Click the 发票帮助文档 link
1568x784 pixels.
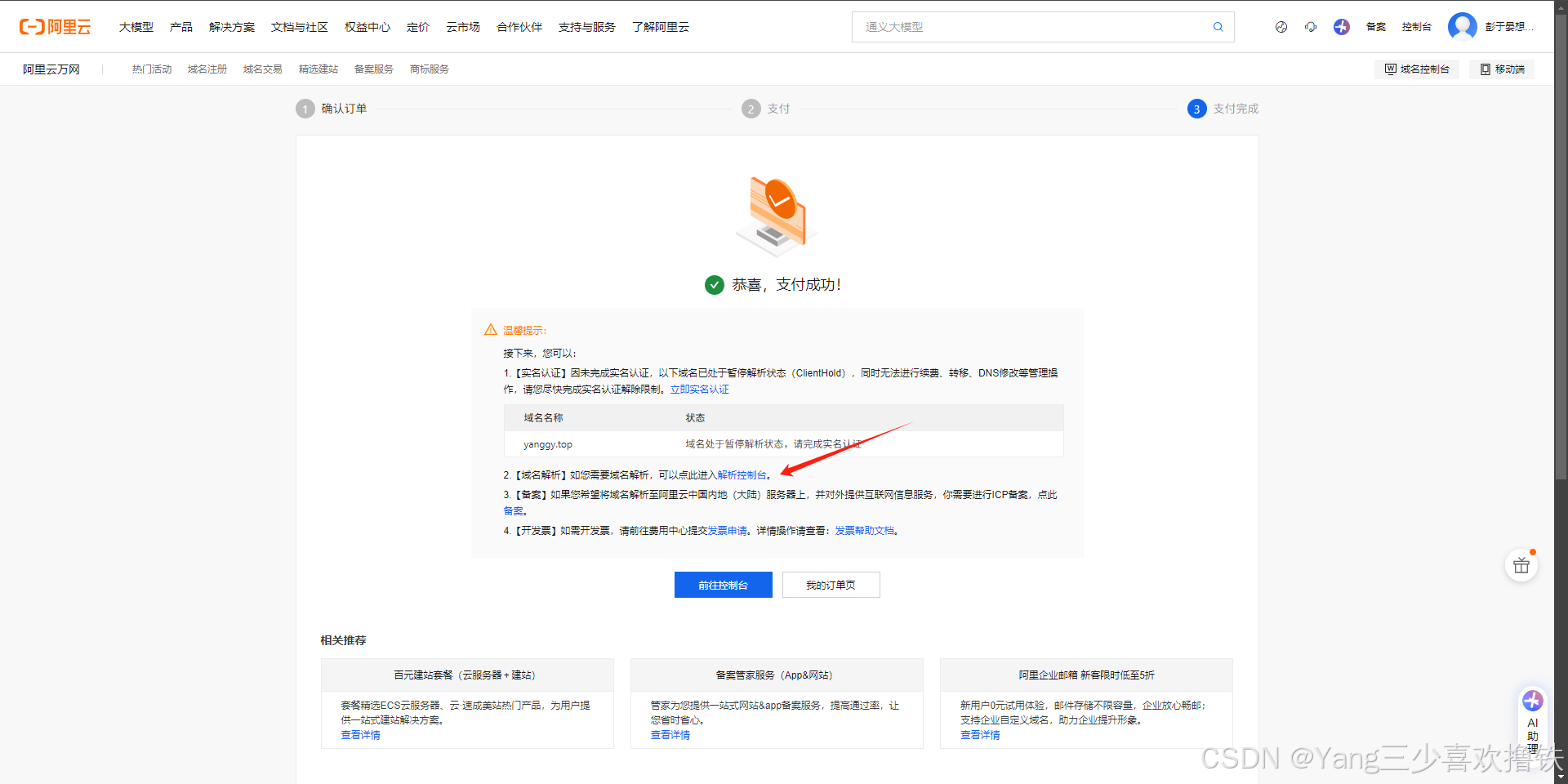click(864, 531)
